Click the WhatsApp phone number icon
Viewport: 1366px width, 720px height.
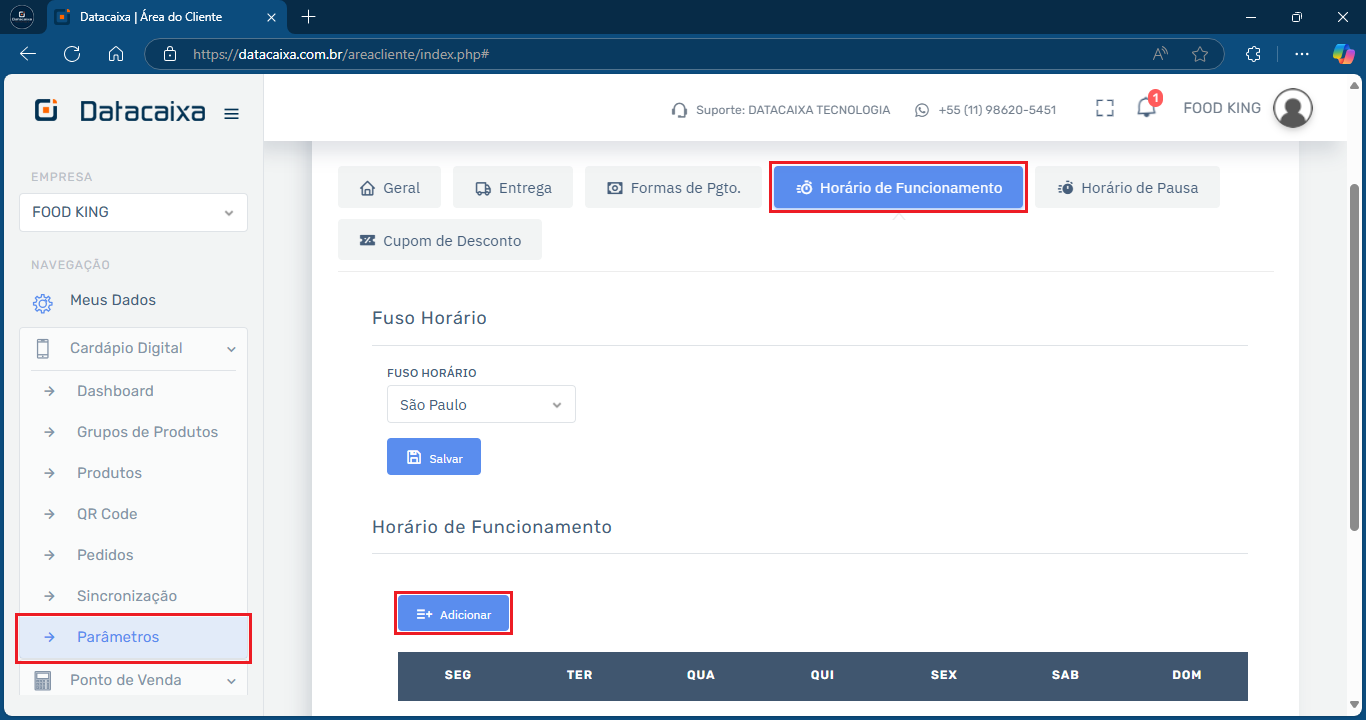(922, 110)
